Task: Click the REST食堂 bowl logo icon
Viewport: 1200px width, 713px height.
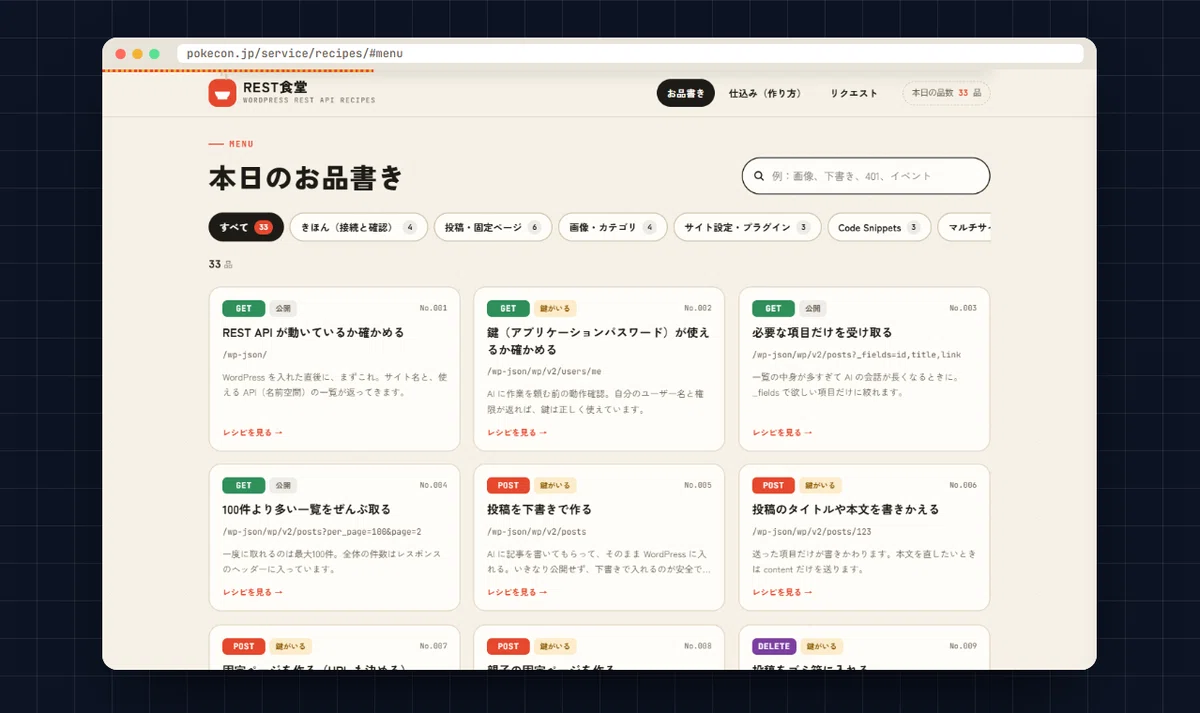Action: click(222, 93)
